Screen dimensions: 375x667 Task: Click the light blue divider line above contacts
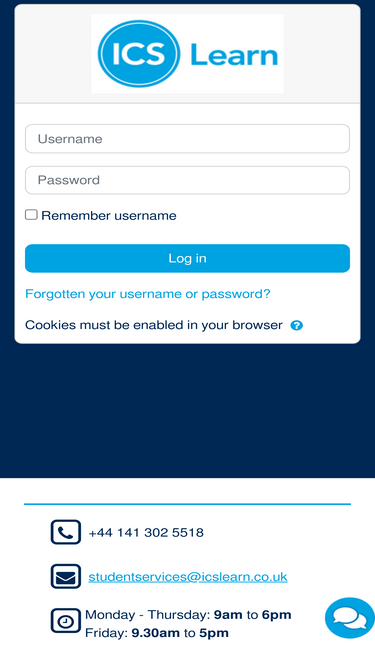pos(187,504)
